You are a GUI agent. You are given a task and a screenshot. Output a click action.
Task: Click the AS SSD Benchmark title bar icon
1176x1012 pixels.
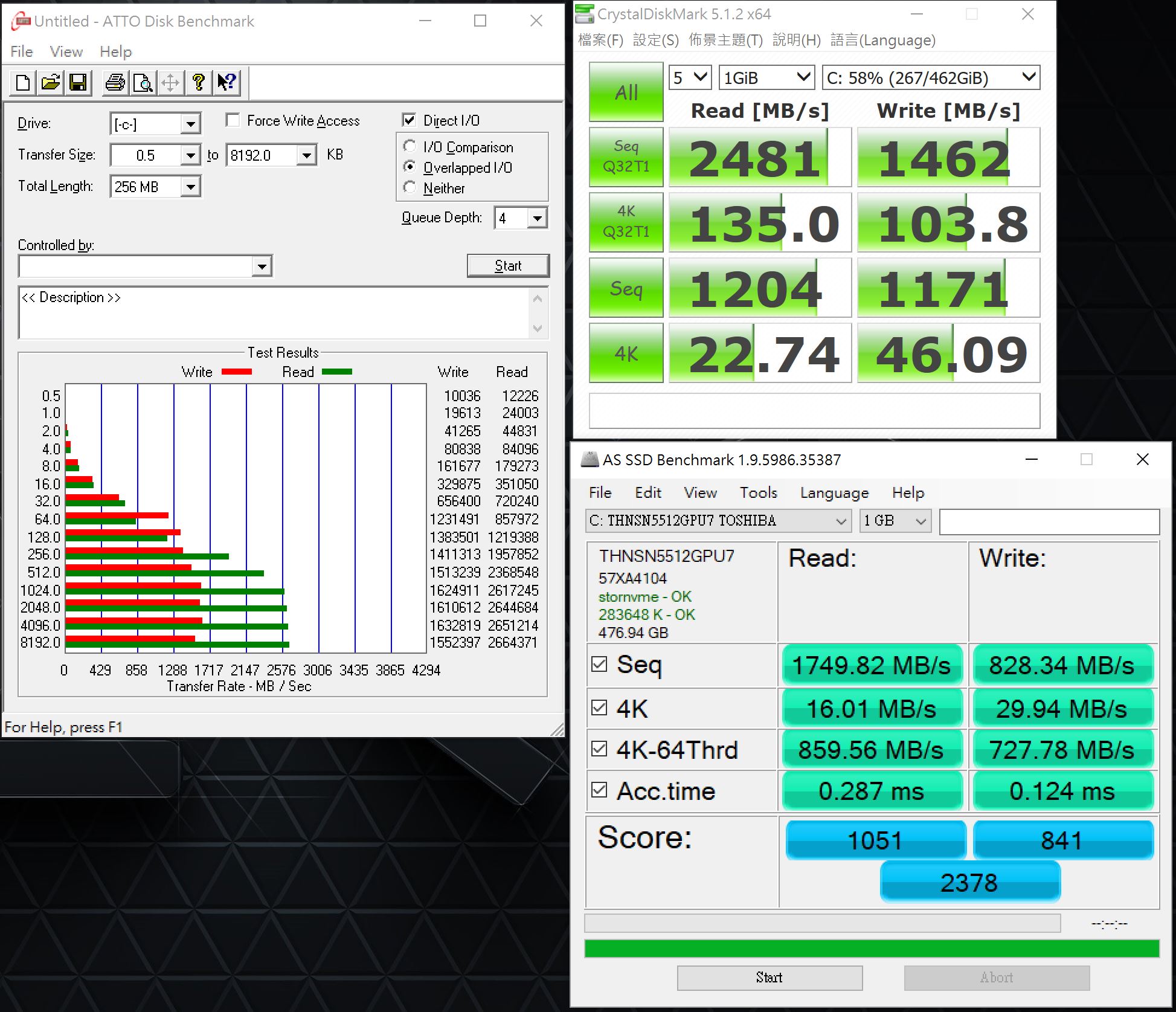coord(590,460)
